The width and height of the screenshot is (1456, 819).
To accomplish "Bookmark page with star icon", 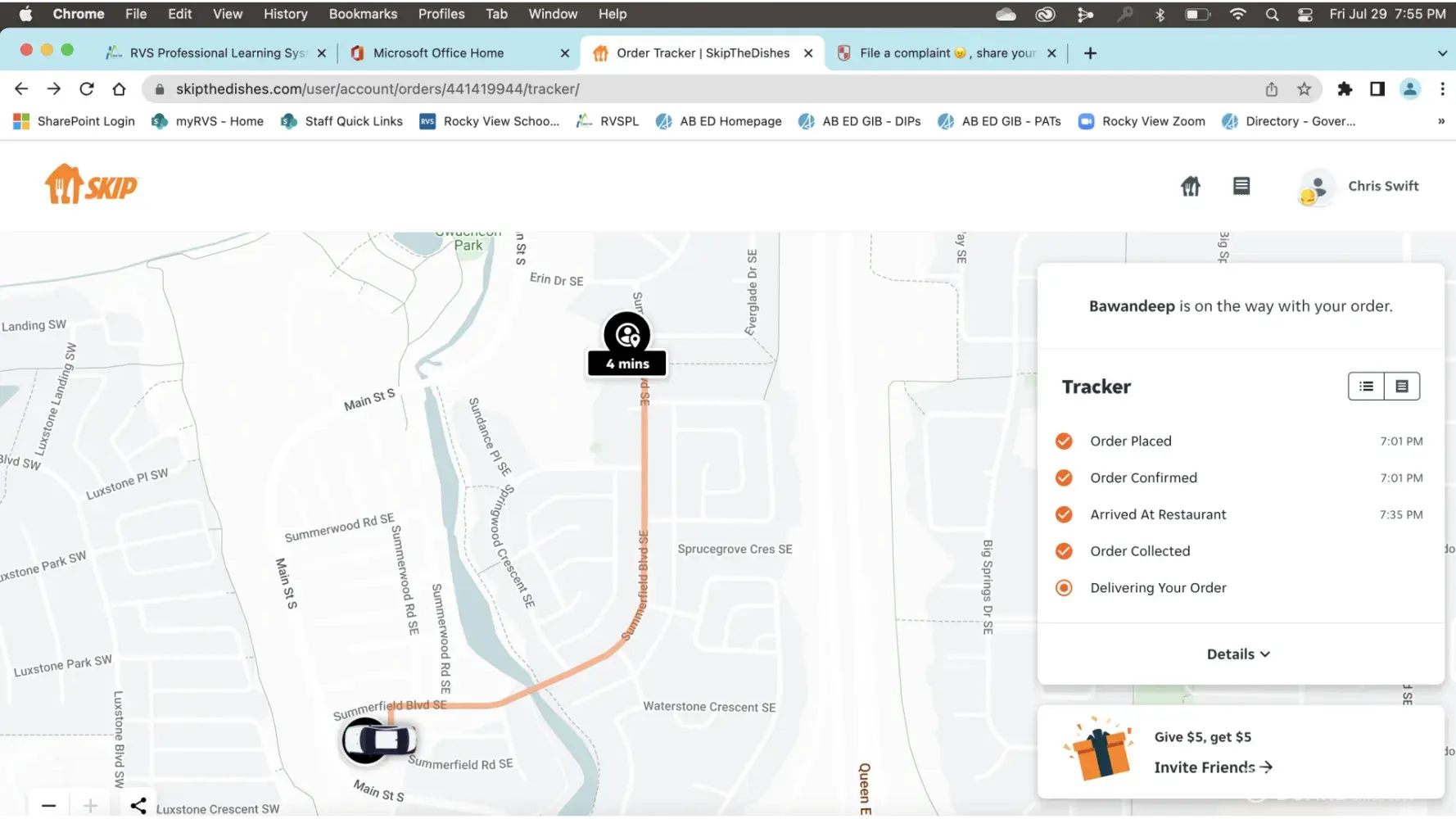I will tap(1304, 89).
